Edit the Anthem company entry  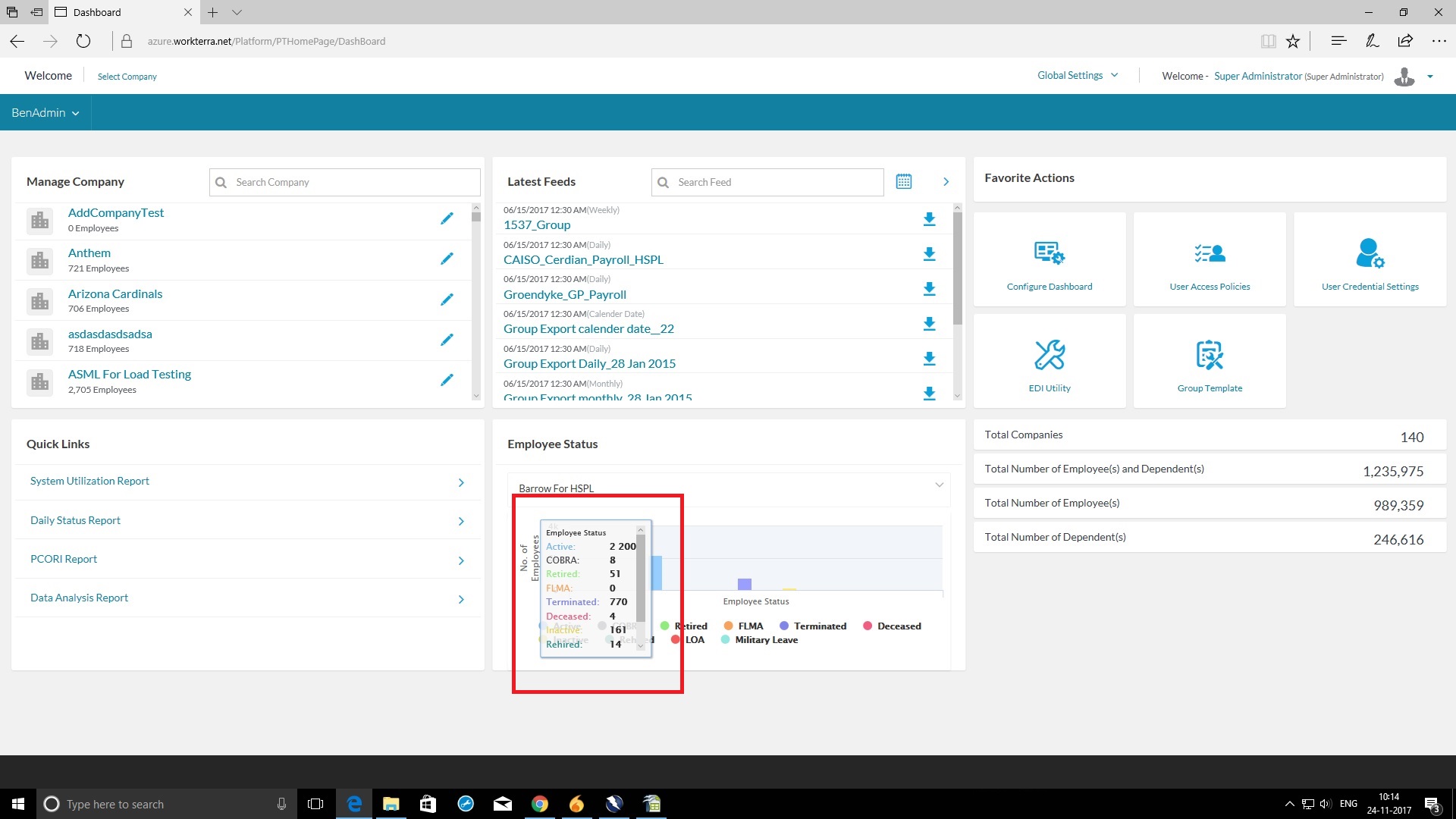click(447, 259)
